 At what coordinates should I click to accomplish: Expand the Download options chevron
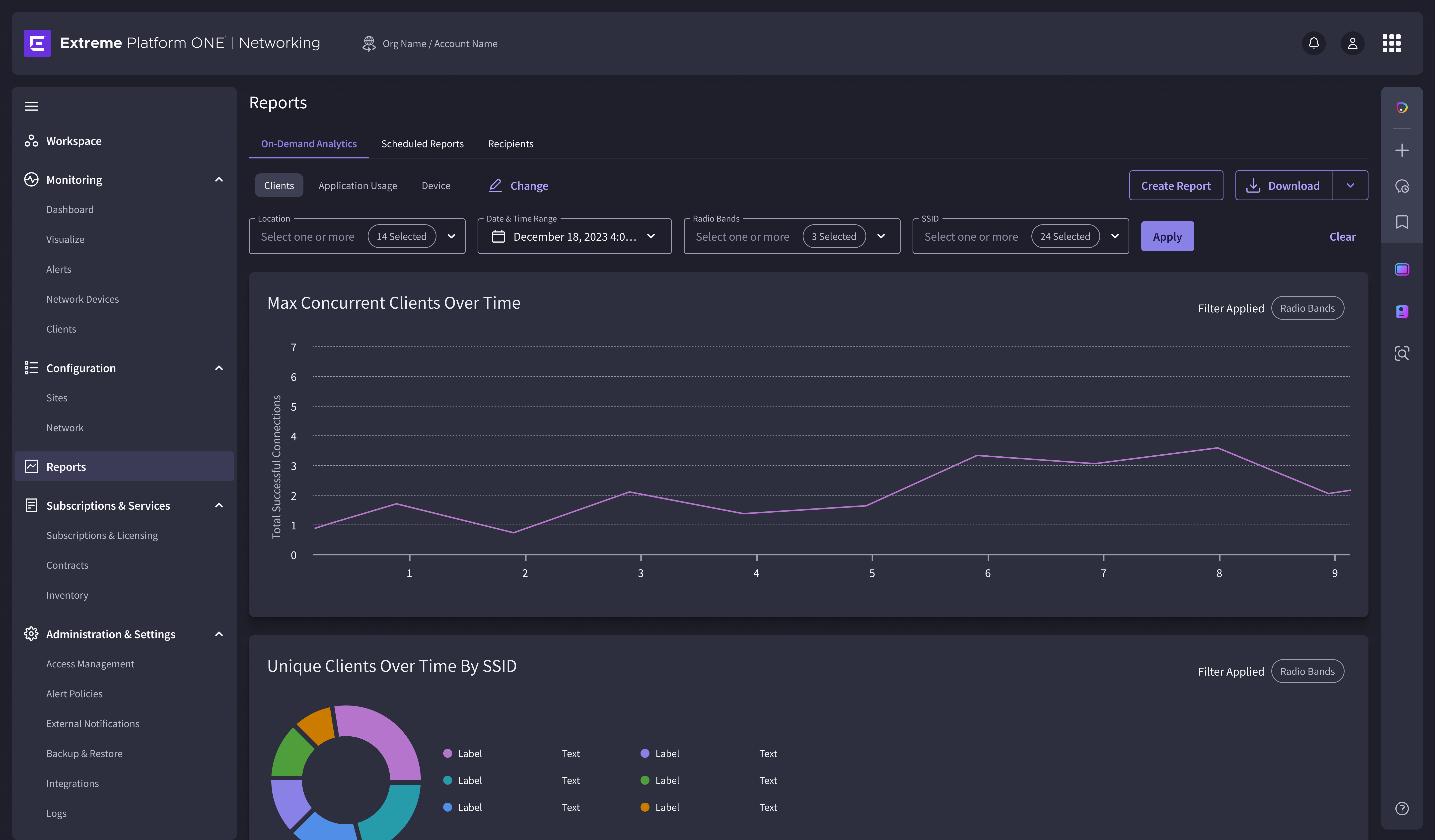coord(1350,186)
